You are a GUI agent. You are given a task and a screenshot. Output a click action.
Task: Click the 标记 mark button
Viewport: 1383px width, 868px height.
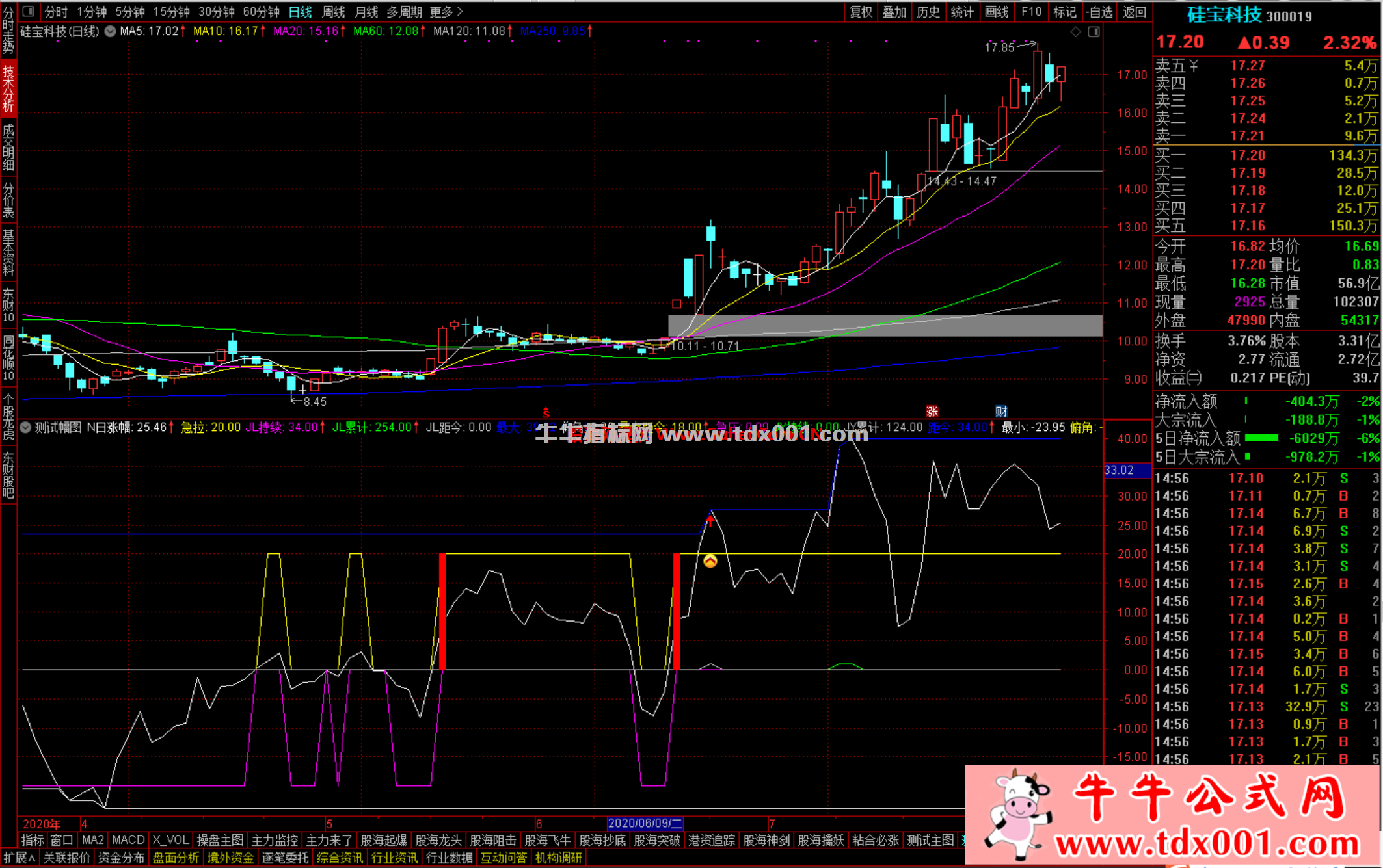click(x=1065, y=12)
